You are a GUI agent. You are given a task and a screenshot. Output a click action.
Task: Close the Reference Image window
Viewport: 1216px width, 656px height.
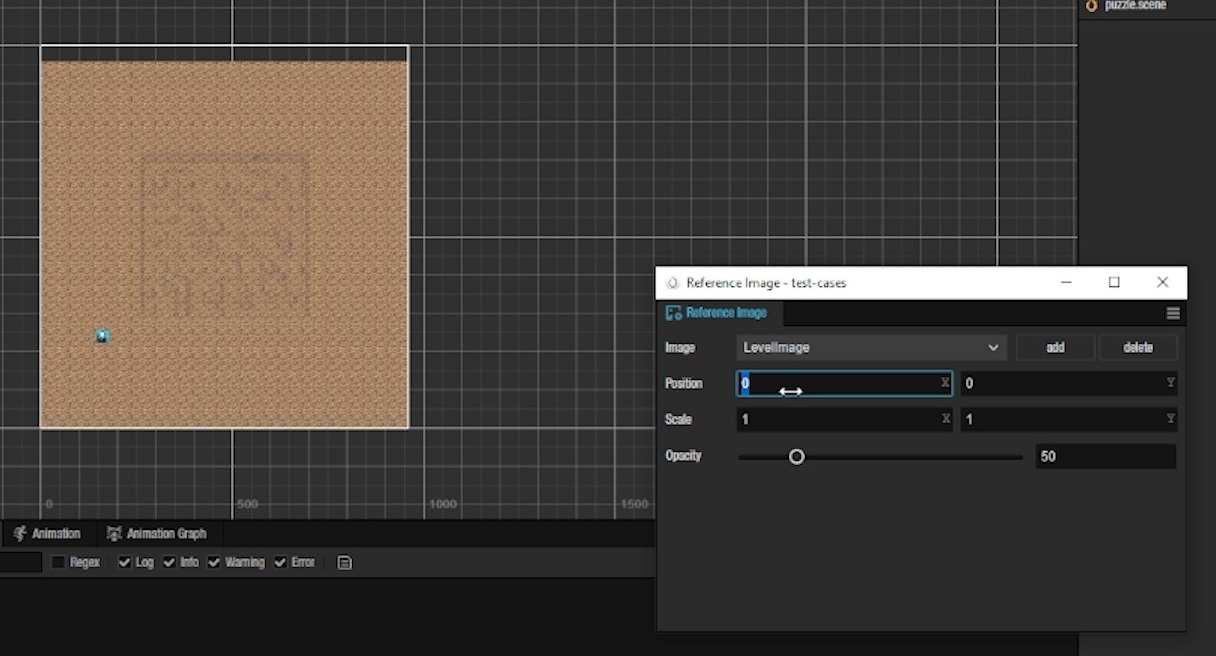(1162, 283)
